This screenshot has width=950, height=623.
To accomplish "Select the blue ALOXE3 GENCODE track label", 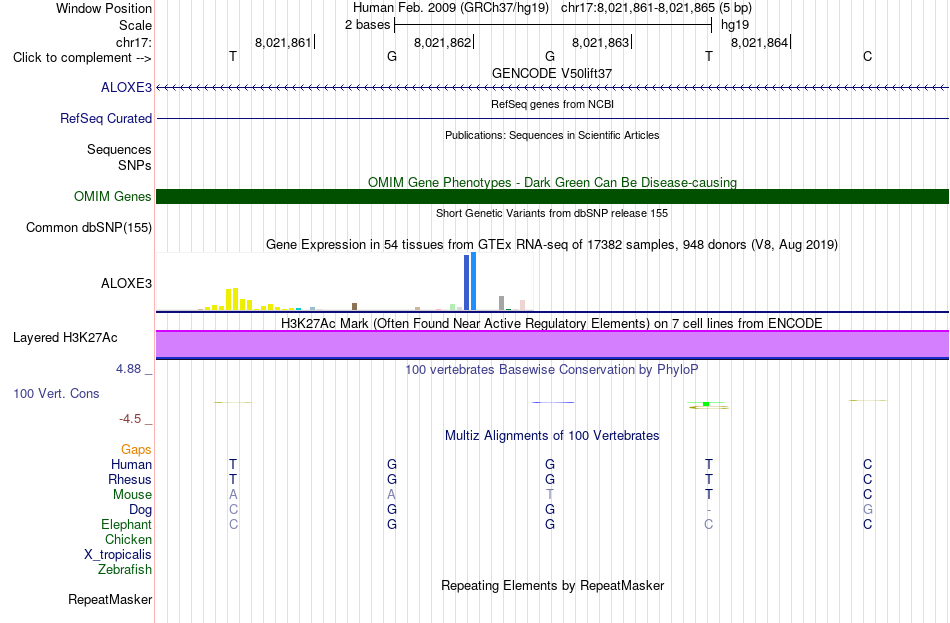I will point(126,87).
